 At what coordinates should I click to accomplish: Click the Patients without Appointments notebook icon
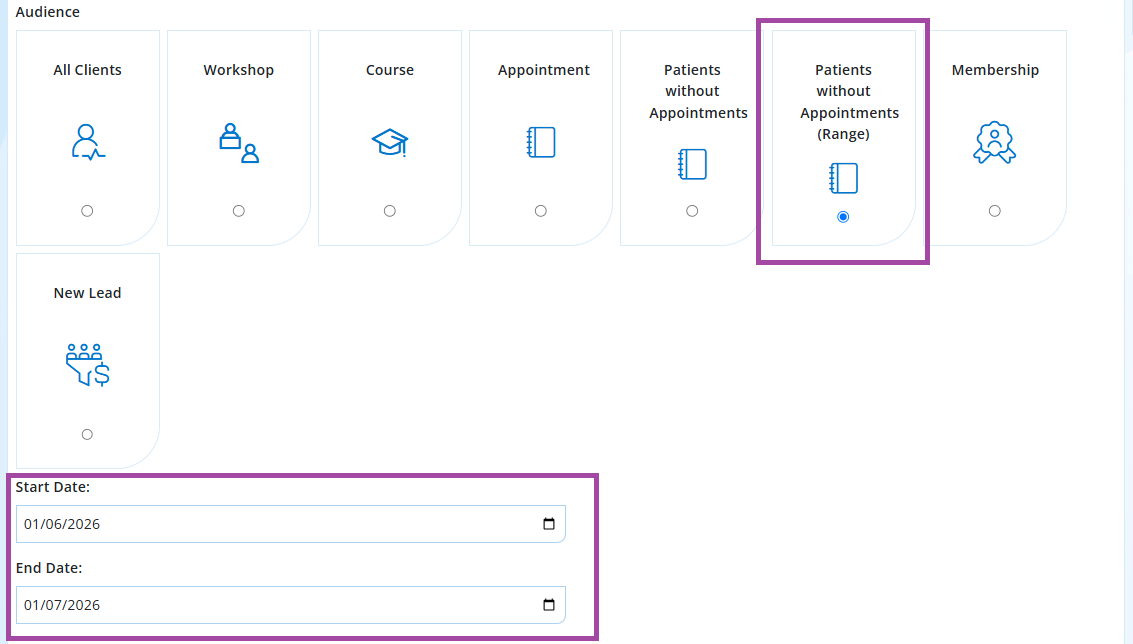tap(692, 164)
